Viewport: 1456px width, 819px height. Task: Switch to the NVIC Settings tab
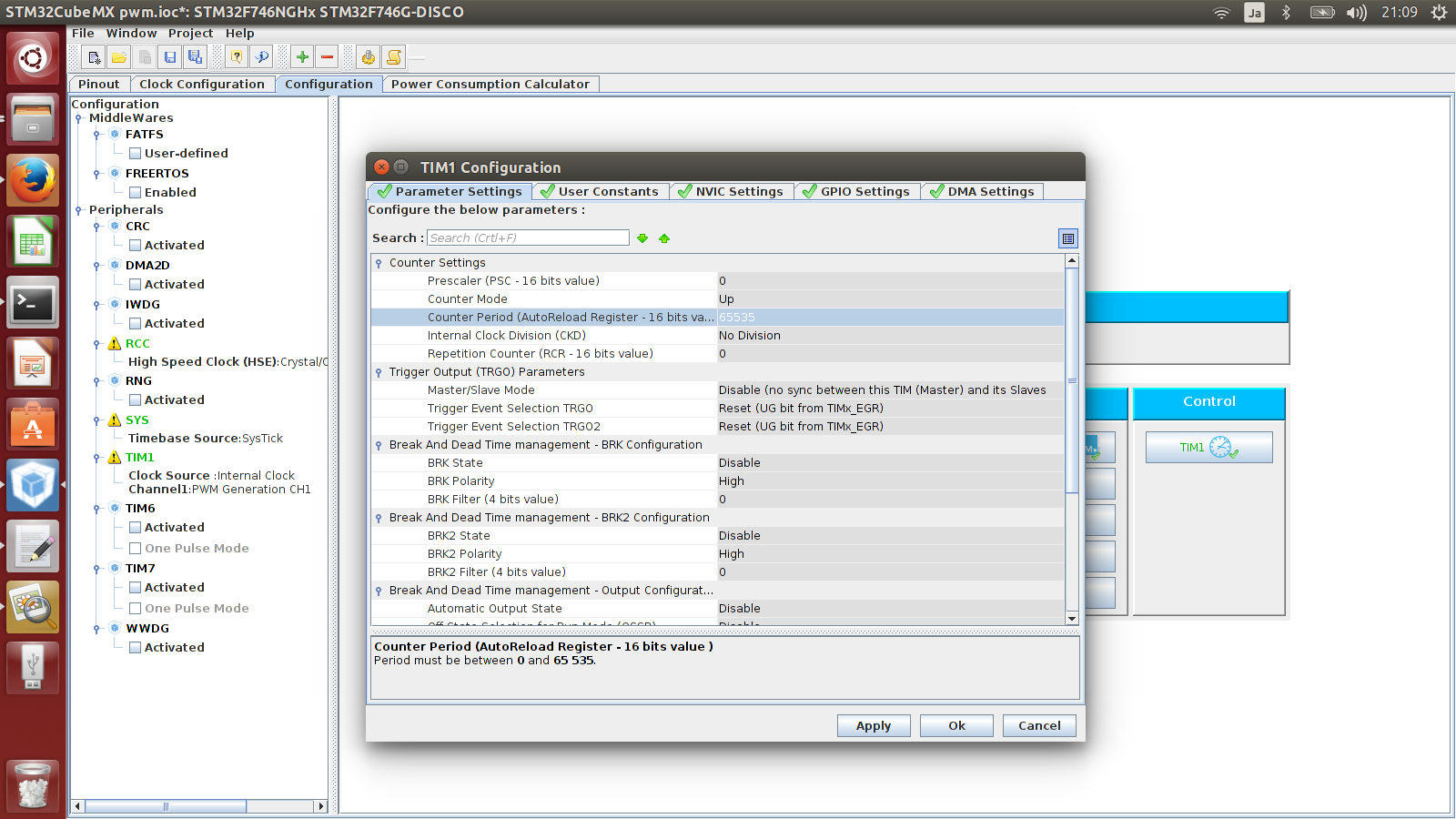point(731,192)
